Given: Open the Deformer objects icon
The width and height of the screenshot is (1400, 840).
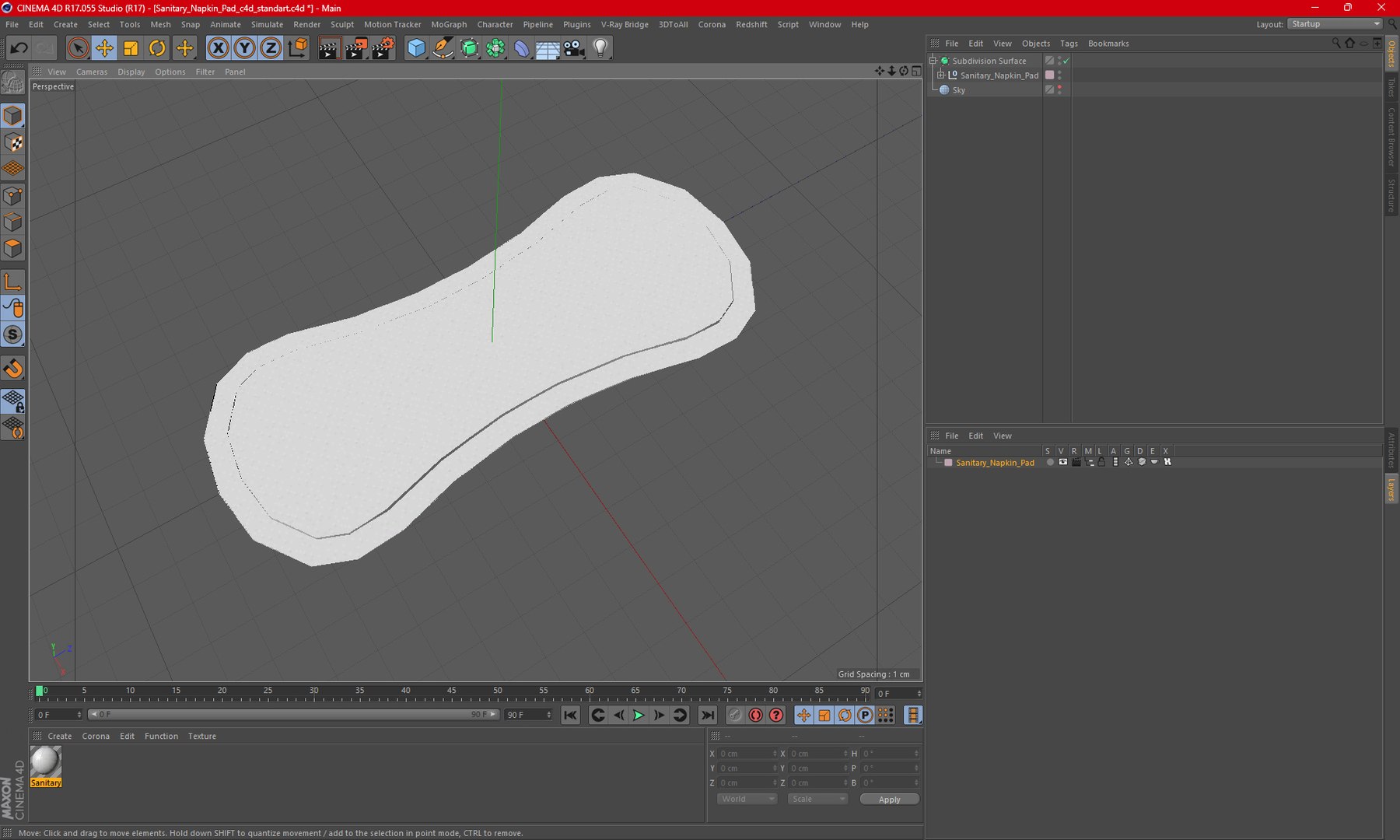Looking at the screenshot, I should (521, 48).
